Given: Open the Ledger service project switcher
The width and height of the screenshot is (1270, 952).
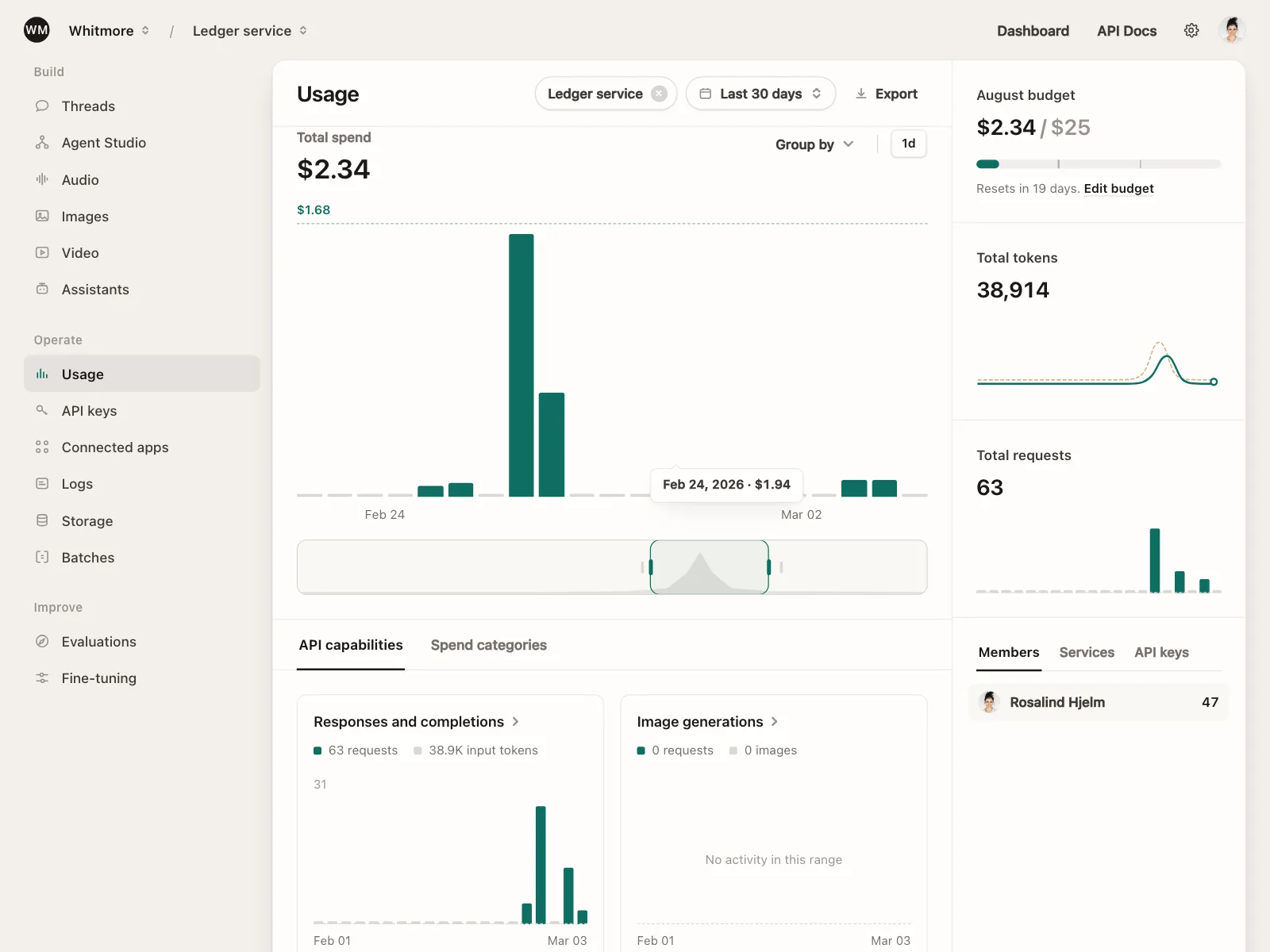Looking at the screenshot, I should (250, 31).
